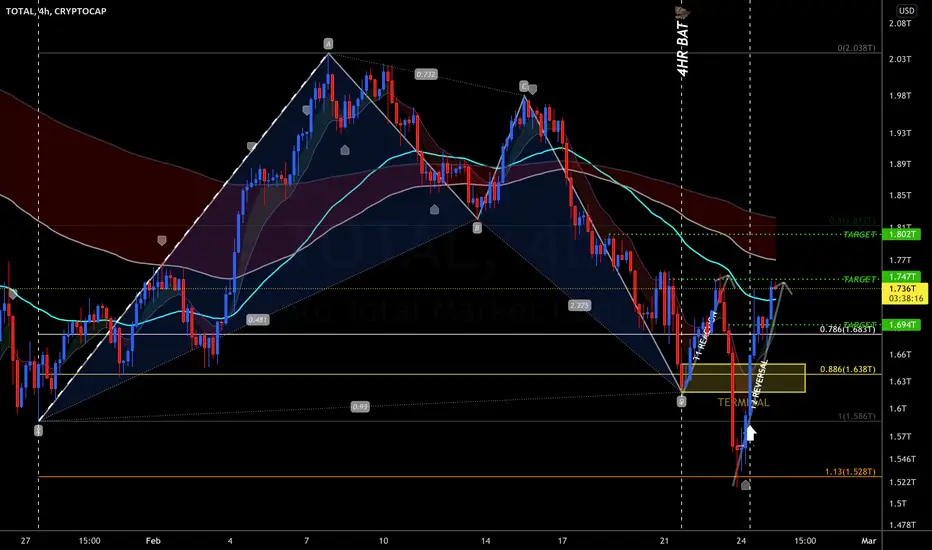
Task: Click 1.89T on the price axis
Action: coord(900,164)
